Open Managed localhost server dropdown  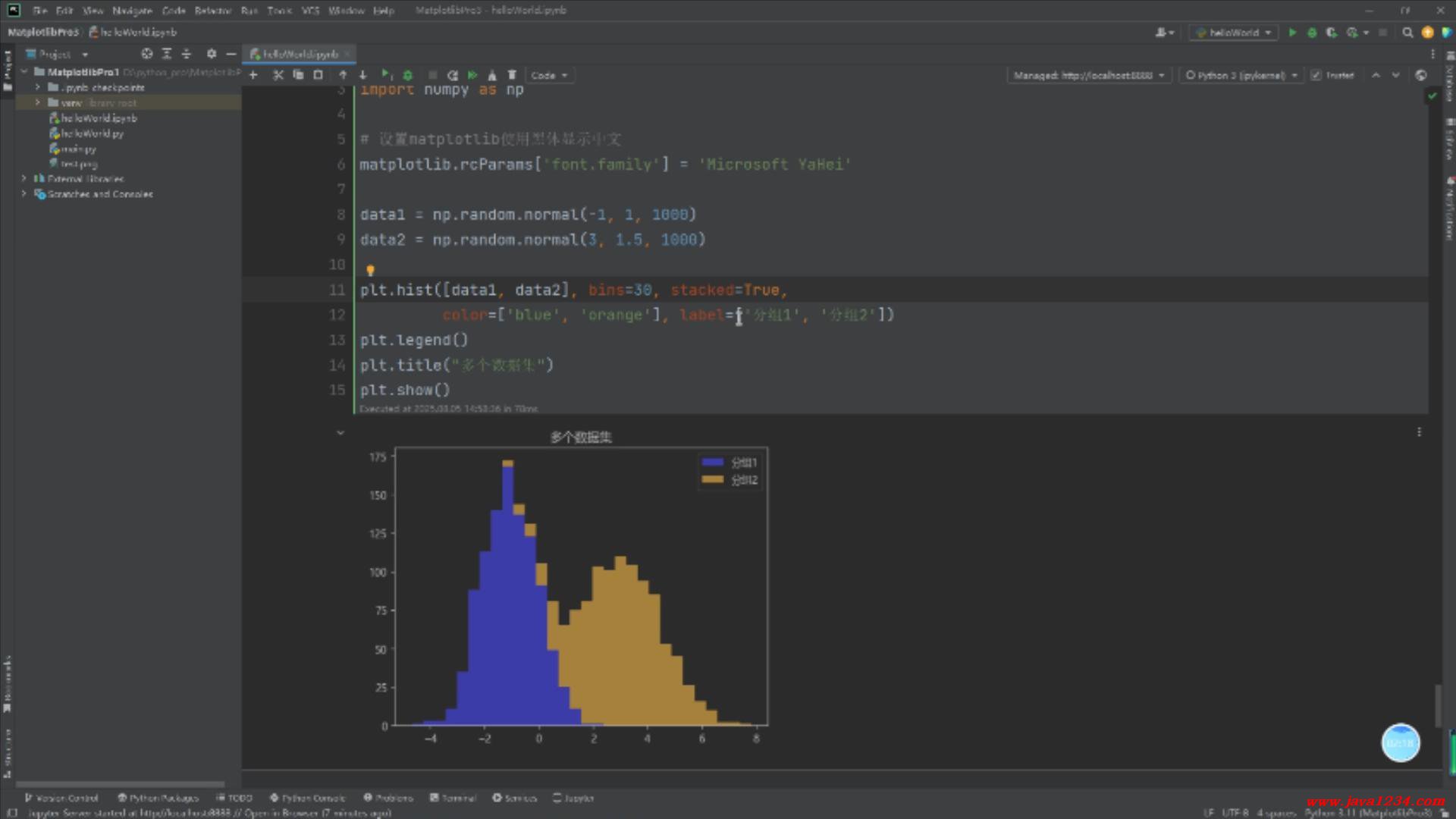click(1088, 75)
